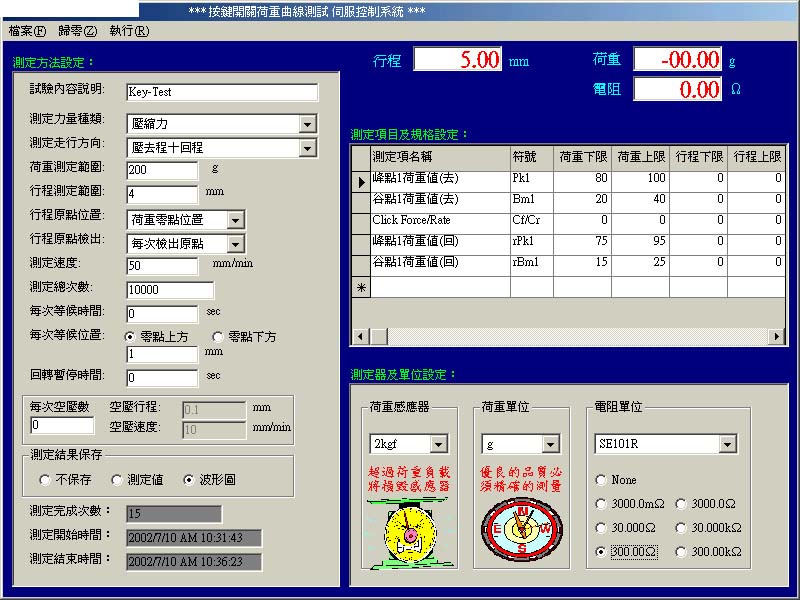Open the 執行(R) menu
800x600 pixels.
click(129, 31)
